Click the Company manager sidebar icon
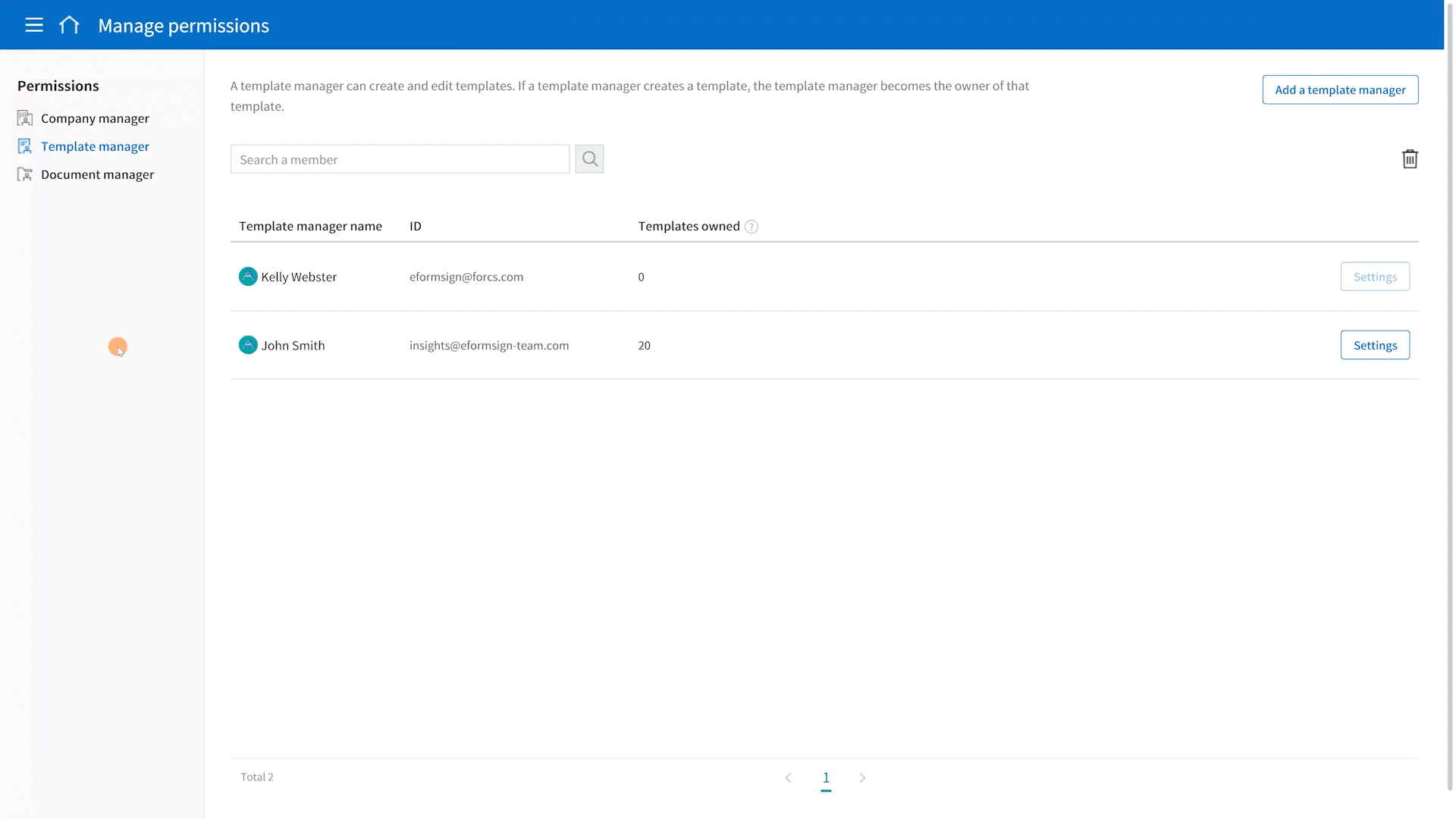This screenshot has height=819, width=1456. pyautogui.click(x=25, y=118)
